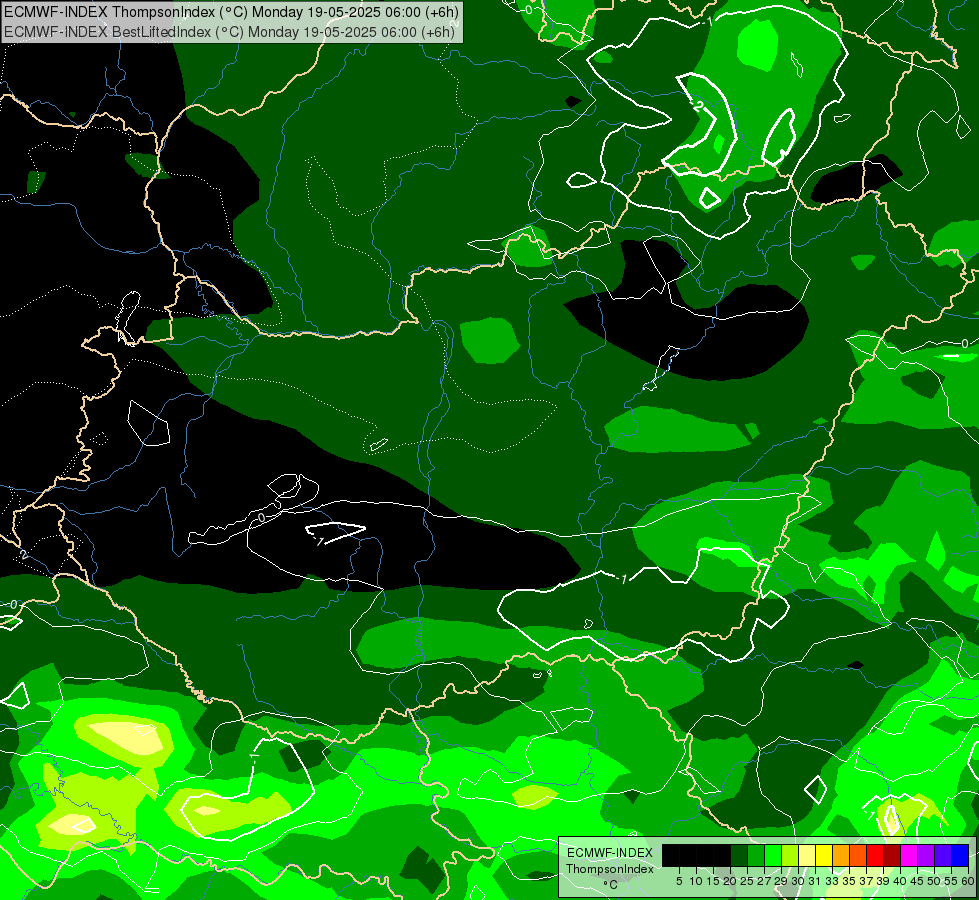The image size is (979, 900).
Task: Click the legend tick value 10
Action: click(x=696, y=881)
